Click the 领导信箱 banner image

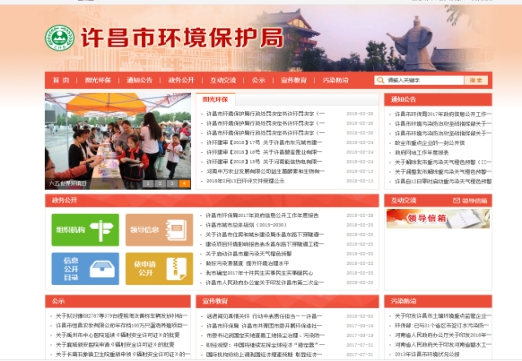pos(438,218)
